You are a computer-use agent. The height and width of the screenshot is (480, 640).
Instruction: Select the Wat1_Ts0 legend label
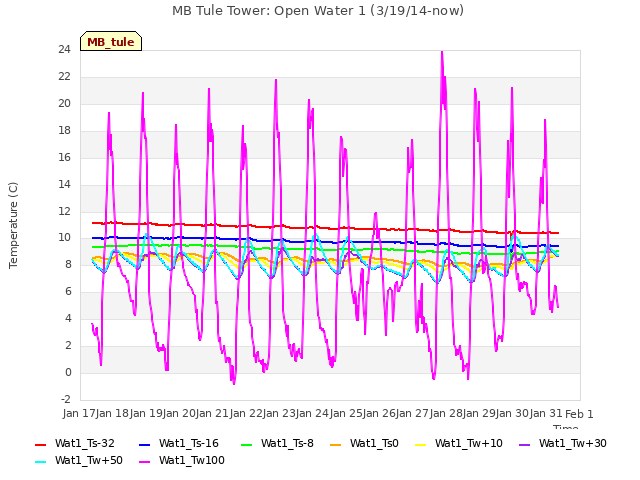click(x=374, y=443)
